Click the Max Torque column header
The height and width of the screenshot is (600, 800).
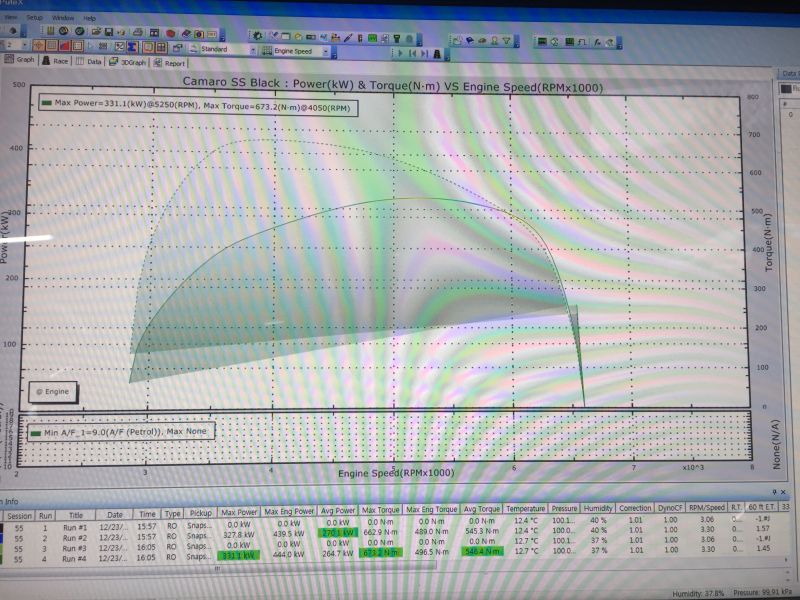[381, 510]
